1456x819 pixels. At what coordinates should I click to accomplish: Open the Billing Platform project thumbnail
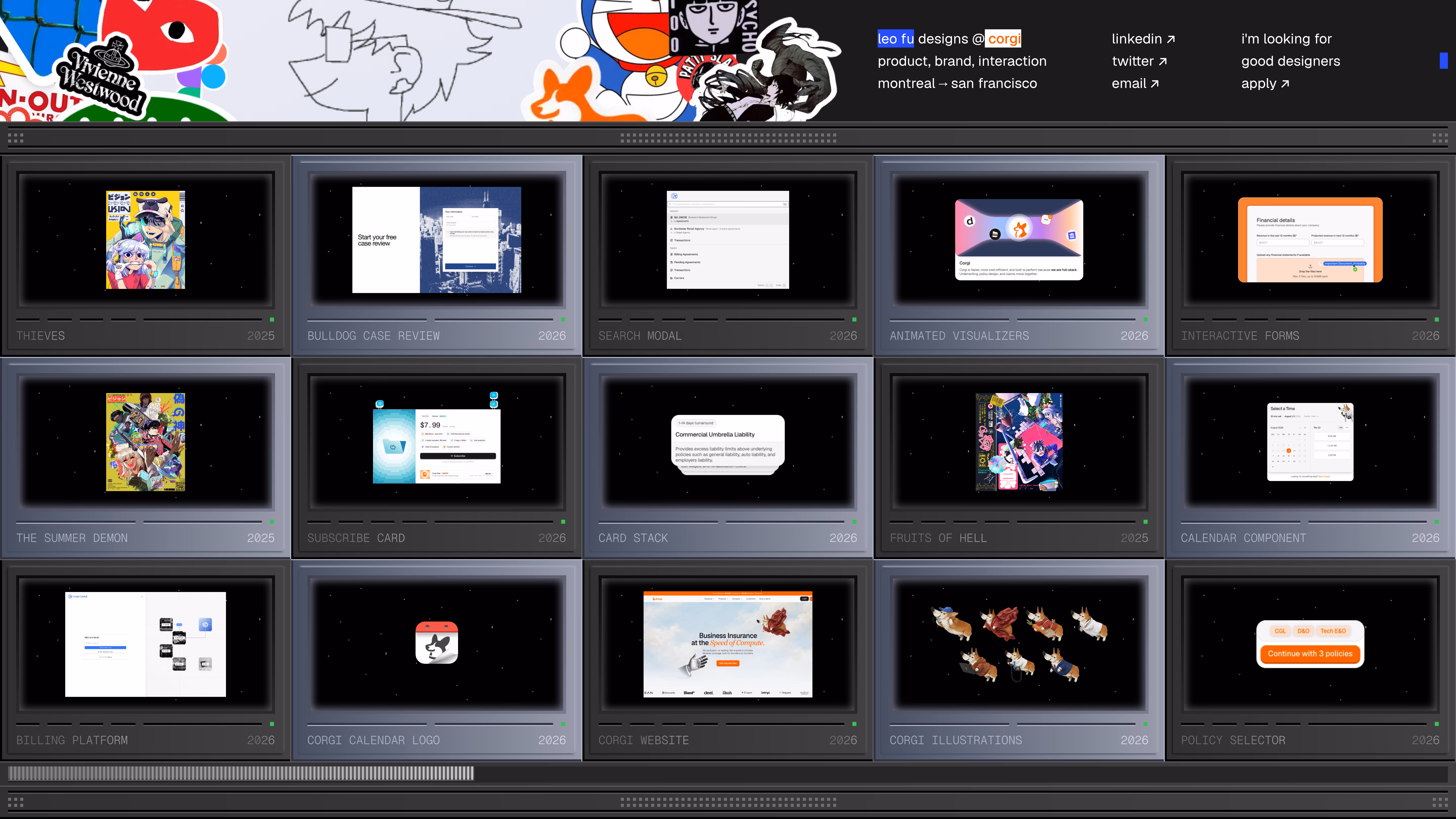(x=145, y=644)
